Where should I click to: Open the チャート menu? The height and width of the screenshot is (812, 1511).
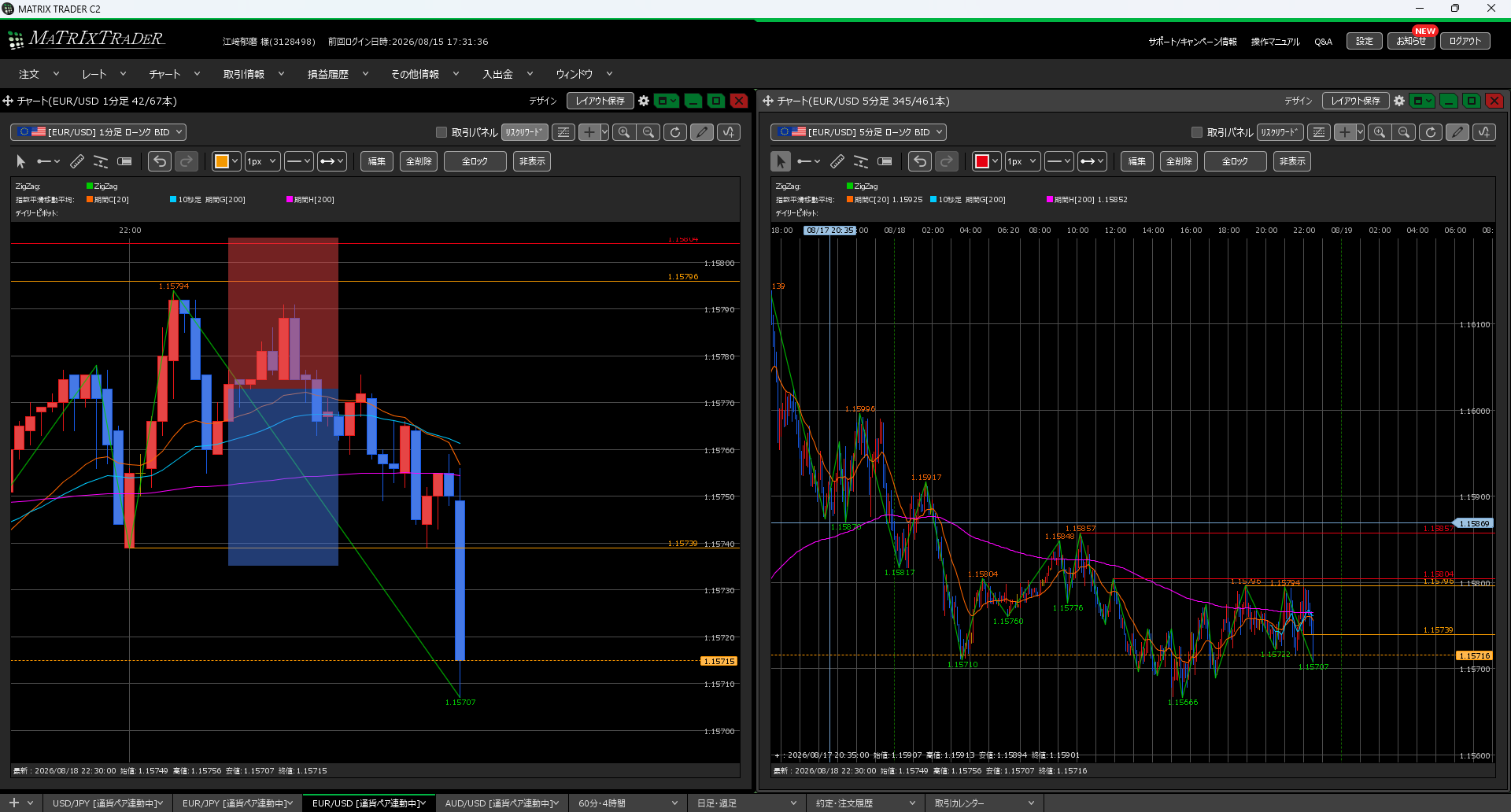[x=174, y=74]
